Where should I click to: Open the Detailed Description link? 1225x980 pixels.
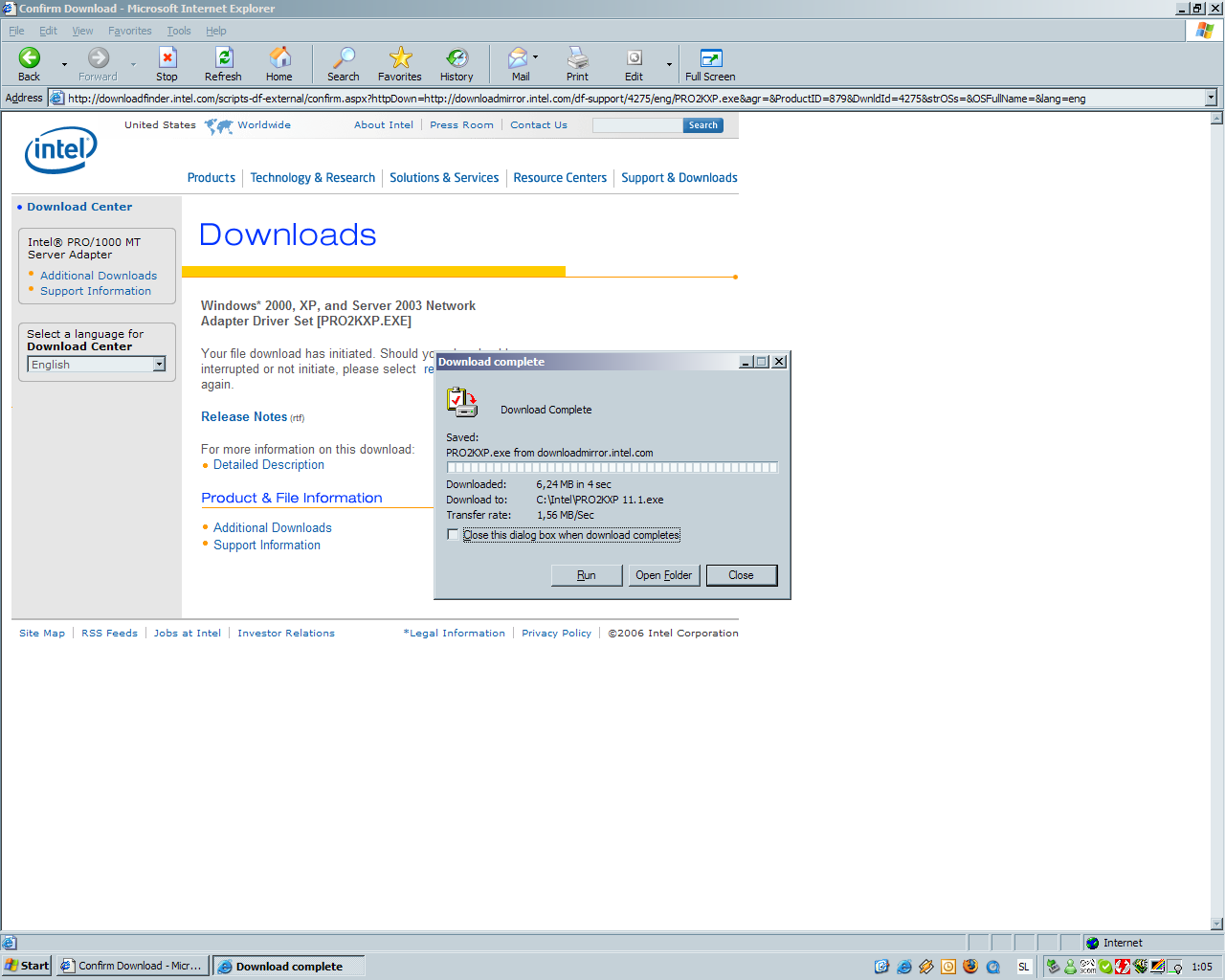(x=269, y=465)
